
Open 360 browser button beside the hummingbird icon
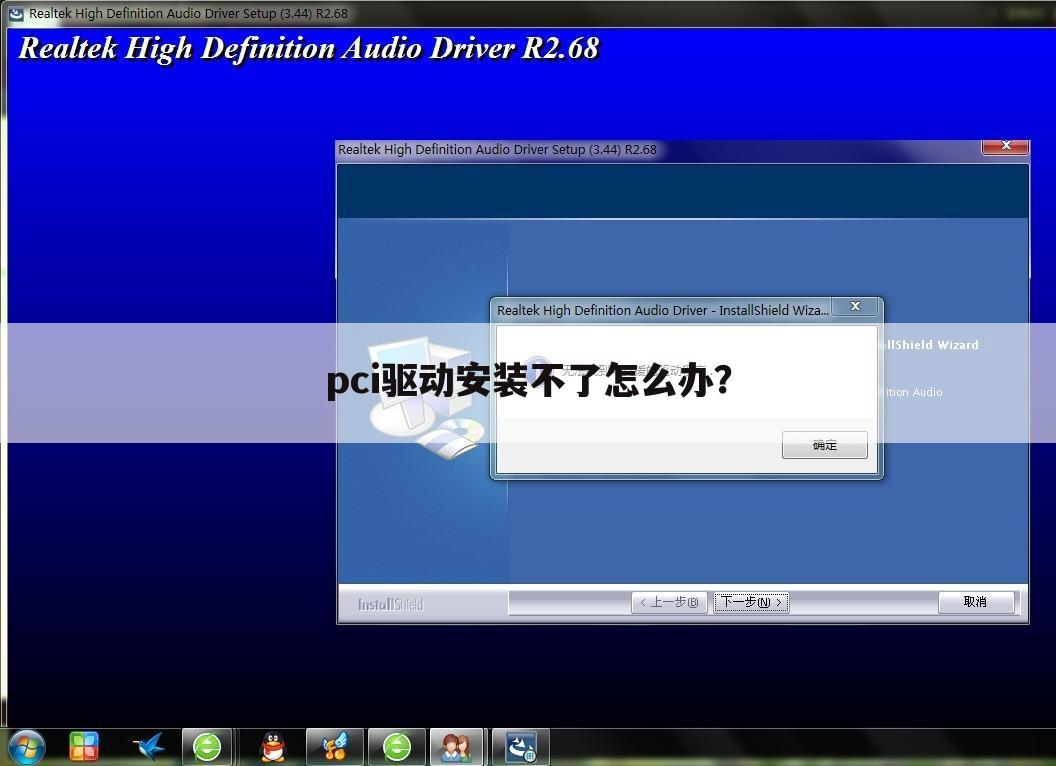tap(207, 747)
